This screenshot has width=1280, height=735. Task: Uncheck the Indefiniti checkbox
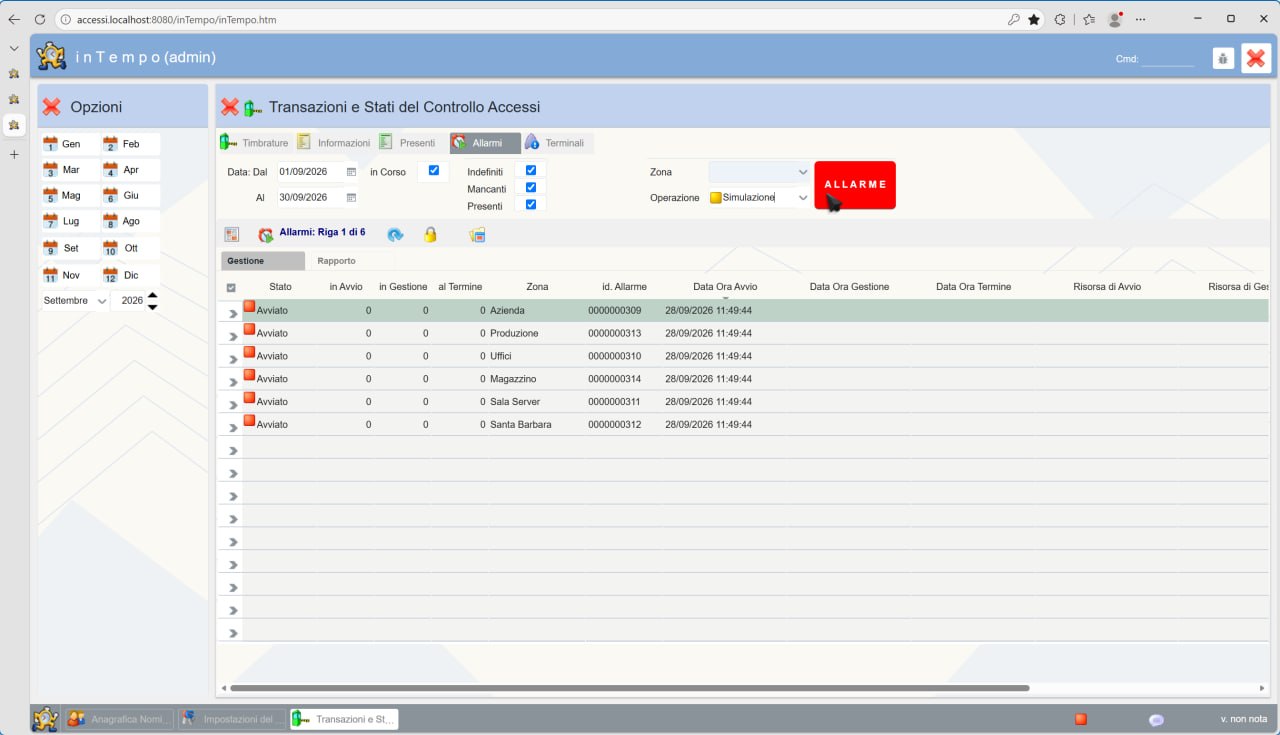531,171
